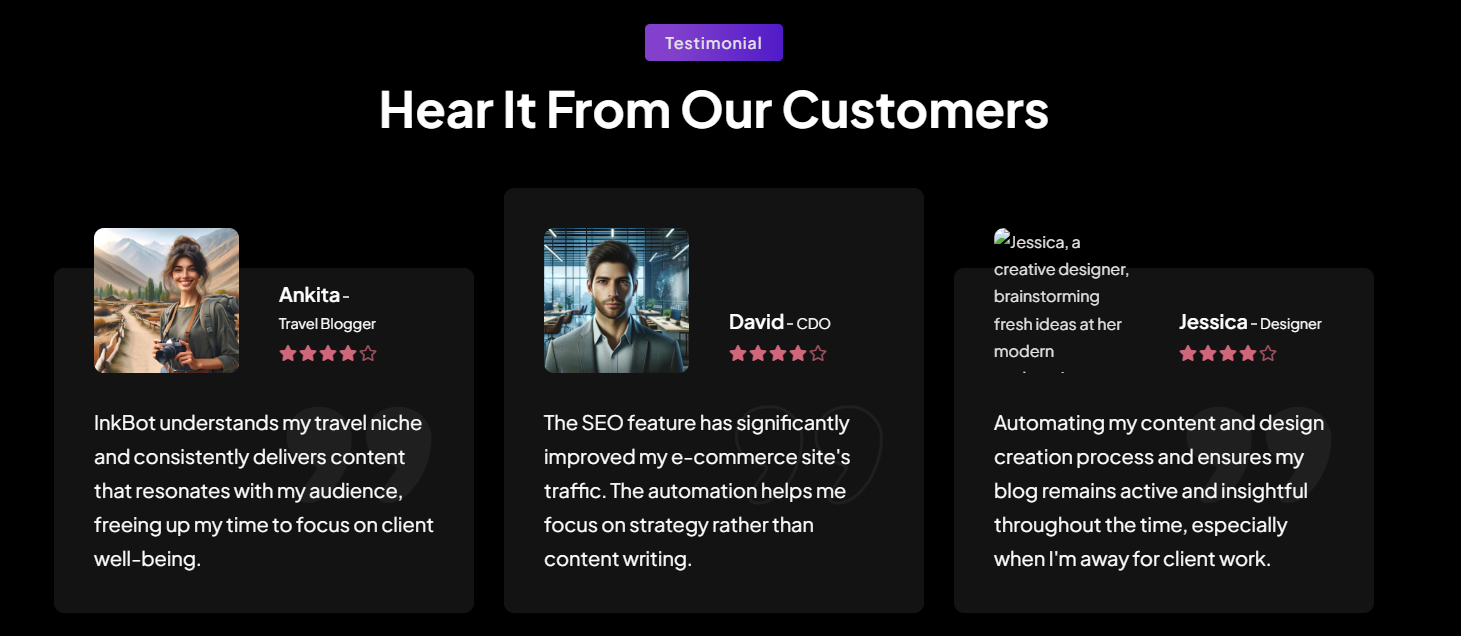Click Ankita's InkBot testimonial text
Screen dimensions: 1461x636
264,491
